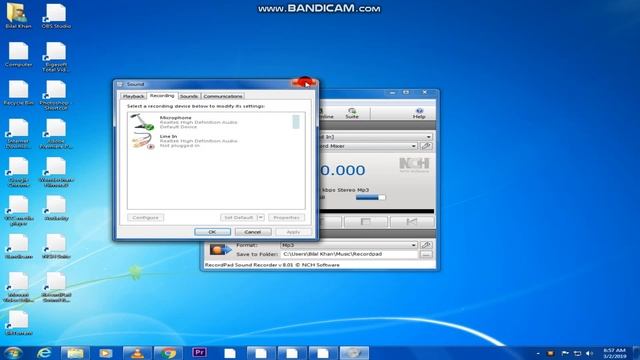Open the Windows Start menu orb
The height and width of the screenshot is (360, 640).
pos(13,353)
